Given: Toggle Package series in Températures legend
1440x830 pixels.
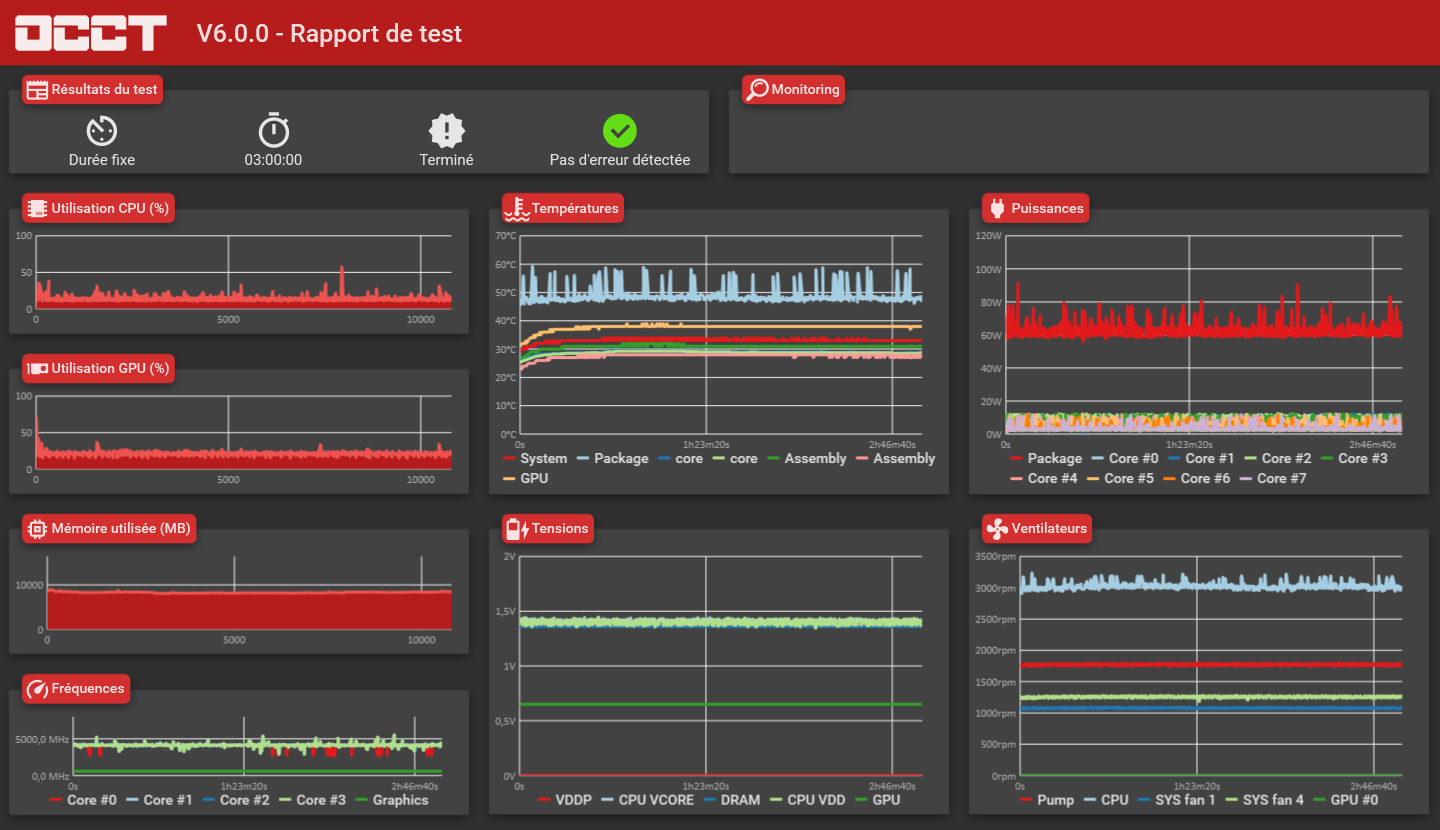Looking at the screenshot, I should click(x=611, y=458).
